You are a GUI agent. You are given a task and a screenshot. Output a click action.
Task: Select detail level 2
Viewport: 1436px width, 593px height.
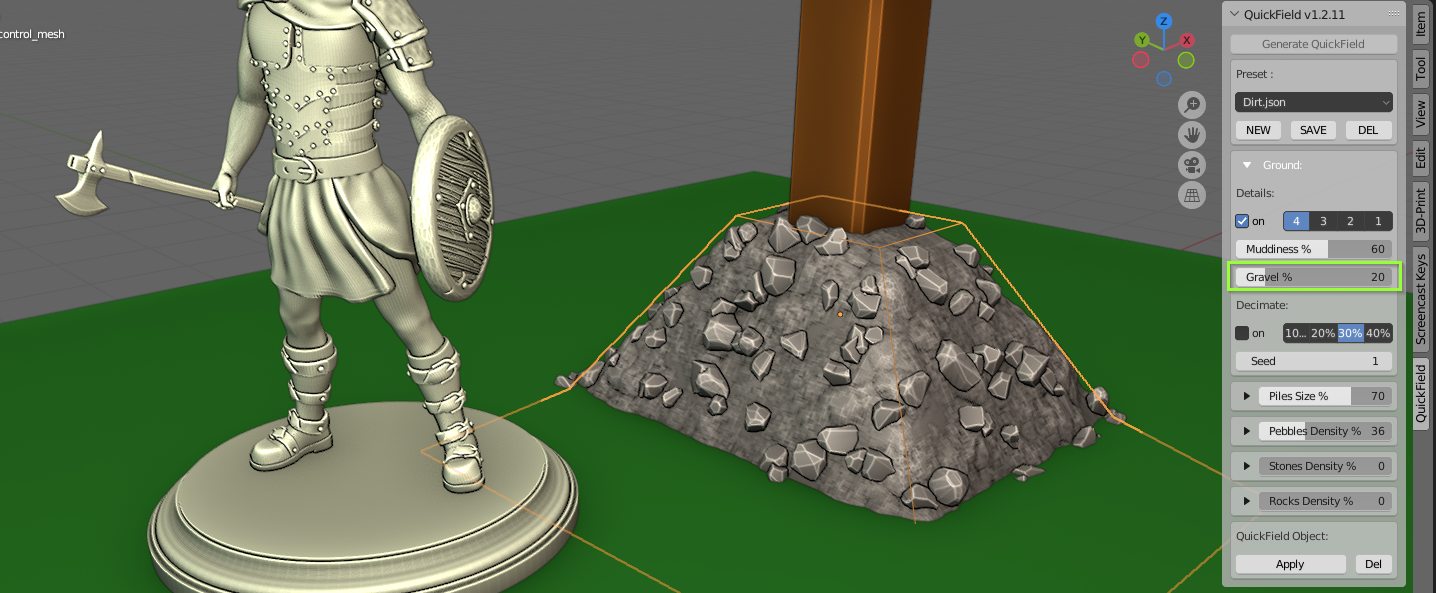(x=1350, y=221)
